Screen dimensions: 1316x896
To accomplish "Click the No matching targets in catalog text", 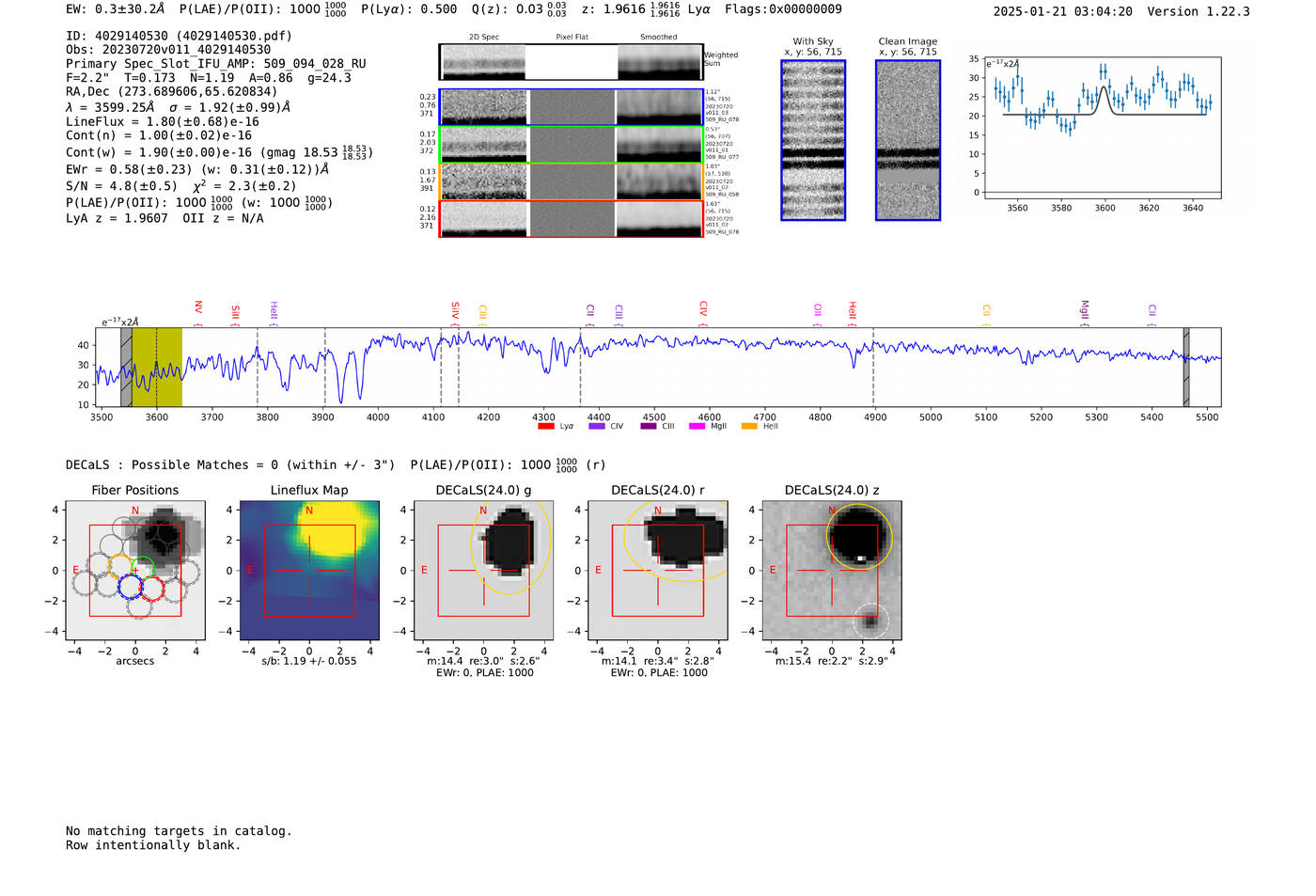I will click(179, 831).
